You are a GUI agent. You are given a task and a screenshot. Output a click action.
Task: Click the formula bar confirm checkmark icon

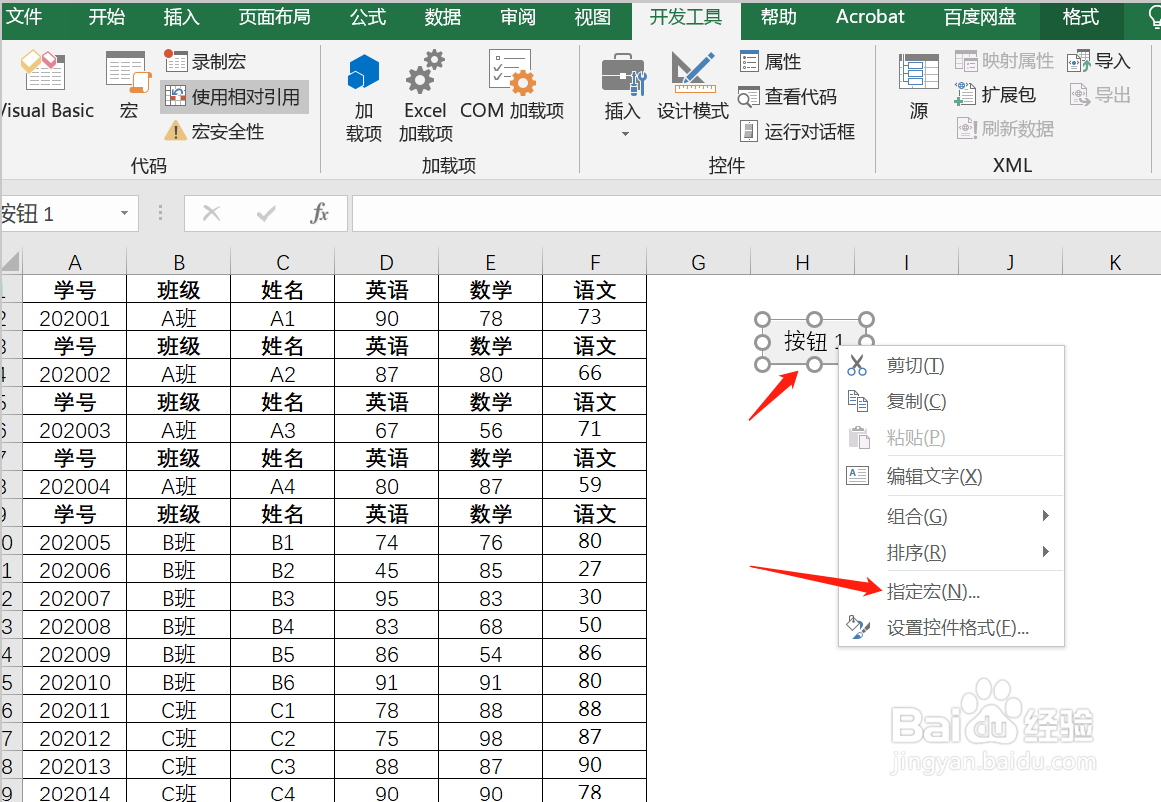click(x=266, y=214)
